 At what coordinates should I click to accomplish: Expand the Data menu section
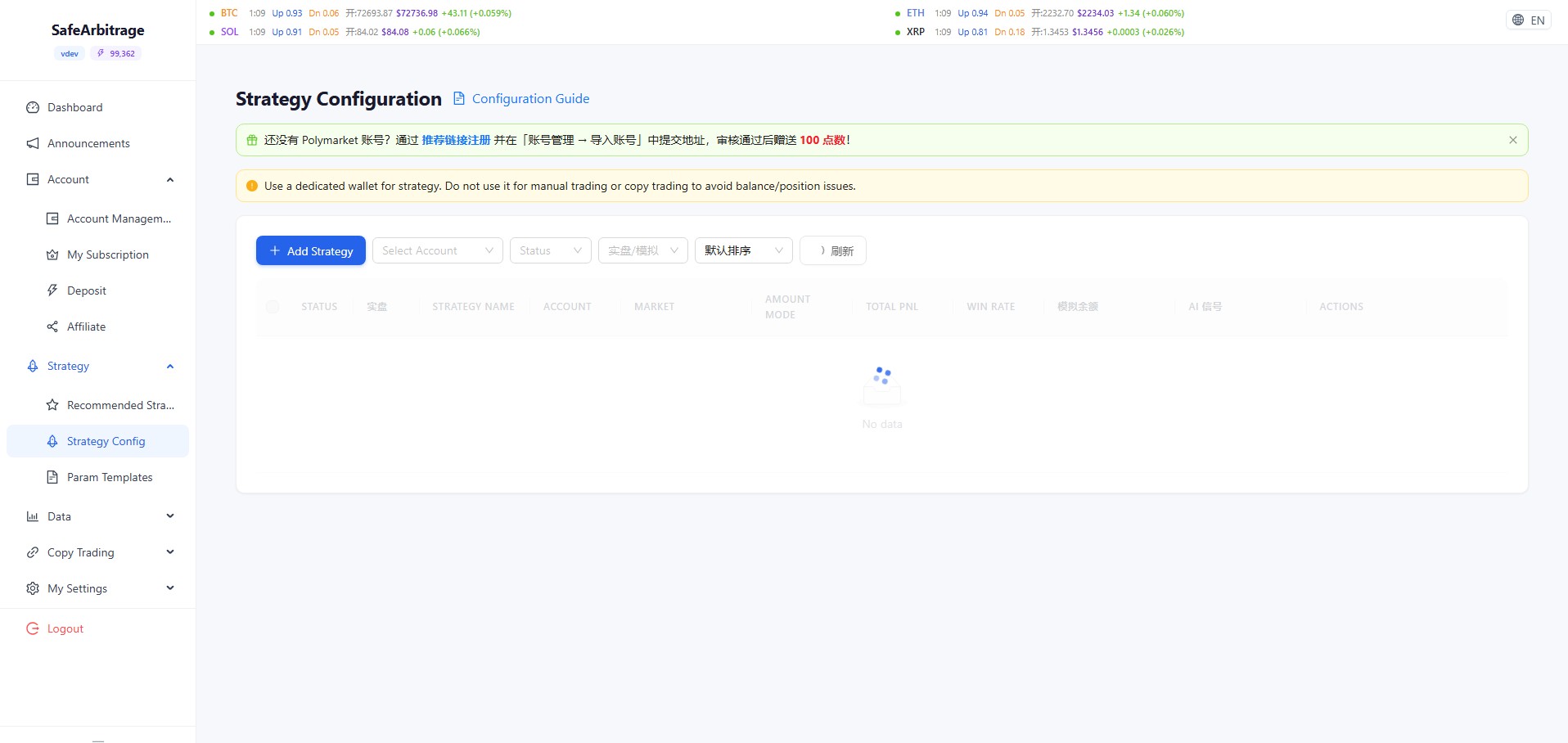click(x=170, y=516)
